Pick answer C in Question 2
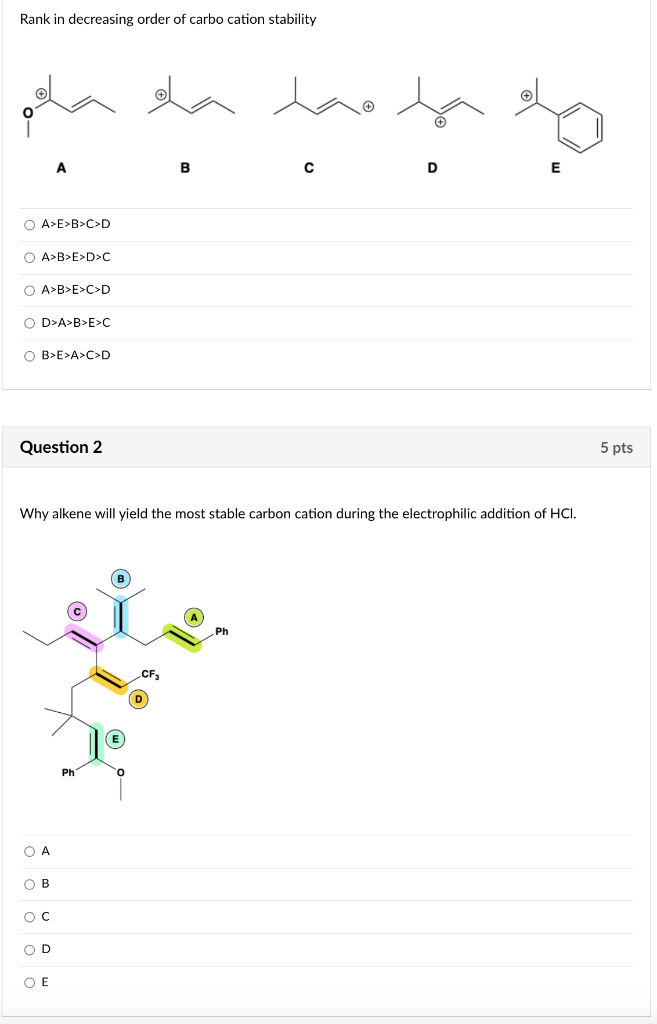The width and height of the screenshot is (657, 1024). coord(29,916)
